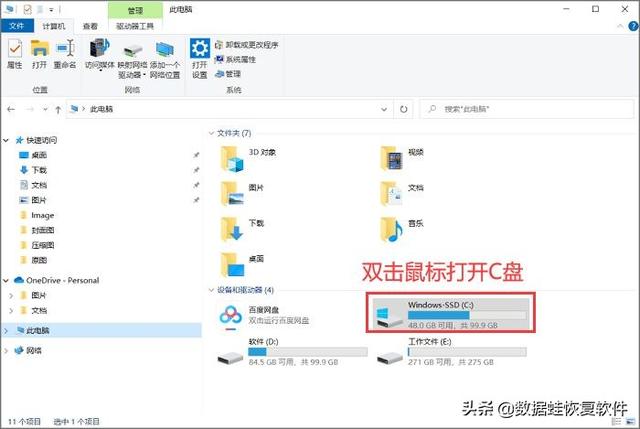Image resolution: width=640 pixels, height=429 pixels.
Task: Click 卸载或更改程序 in the ribbon
Action: tap(247, 44)
